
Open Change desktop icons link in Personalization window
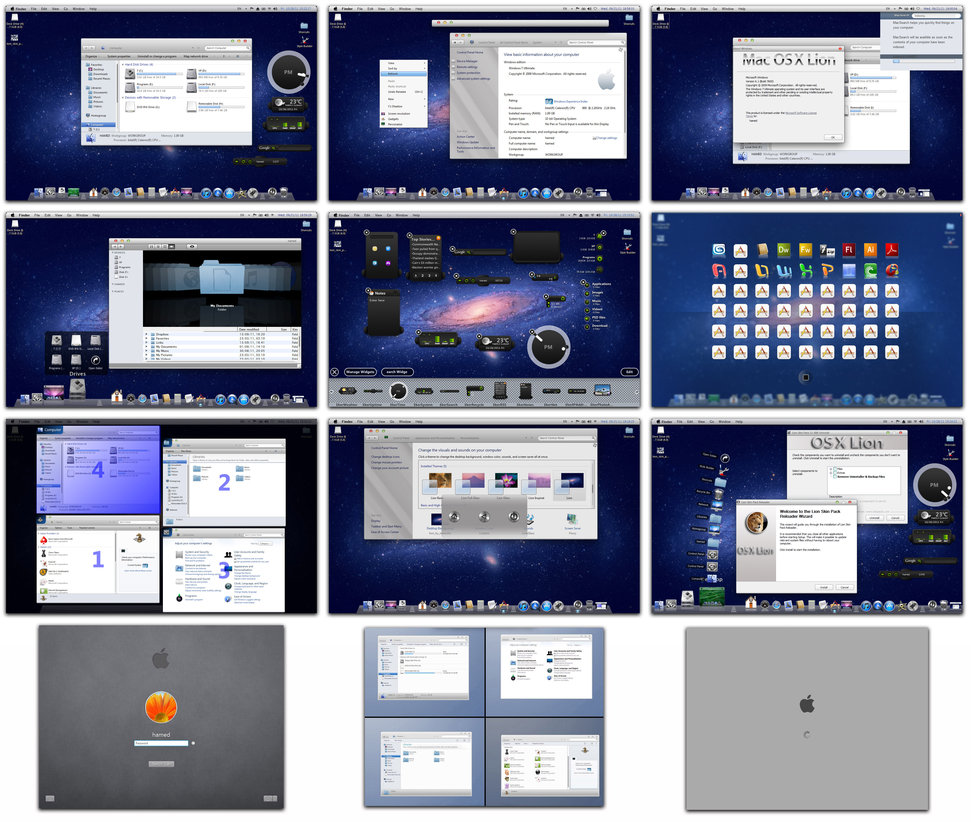click(386, 457)
